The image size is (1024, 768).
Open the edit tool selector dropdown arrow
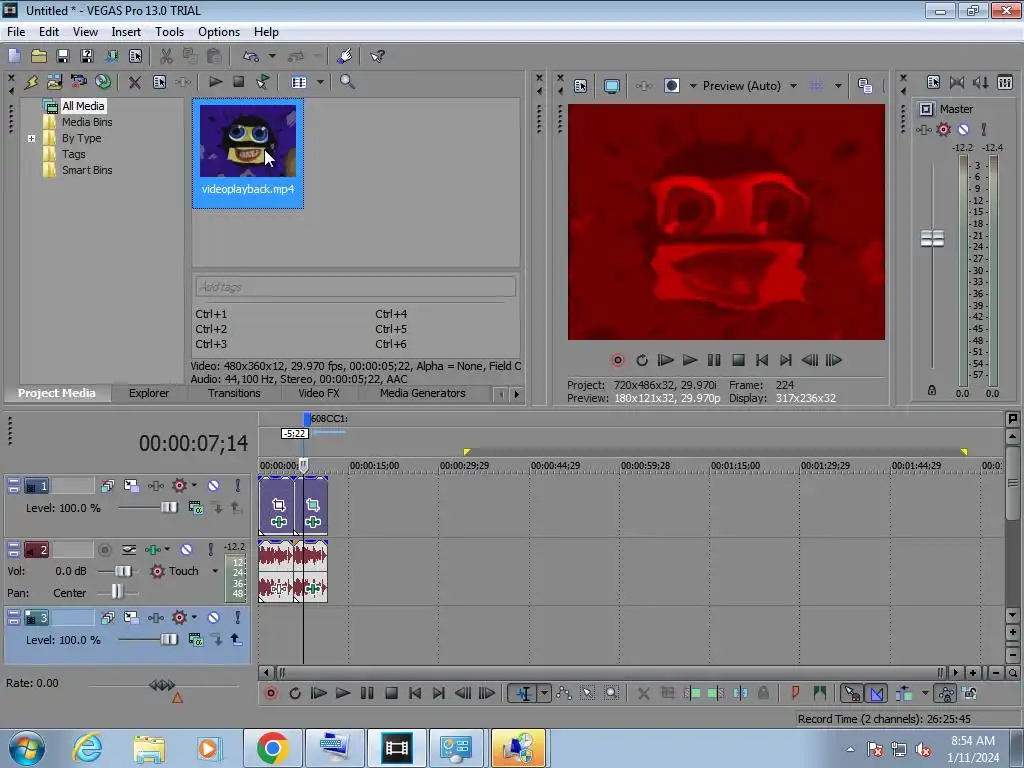coord(544,694)
